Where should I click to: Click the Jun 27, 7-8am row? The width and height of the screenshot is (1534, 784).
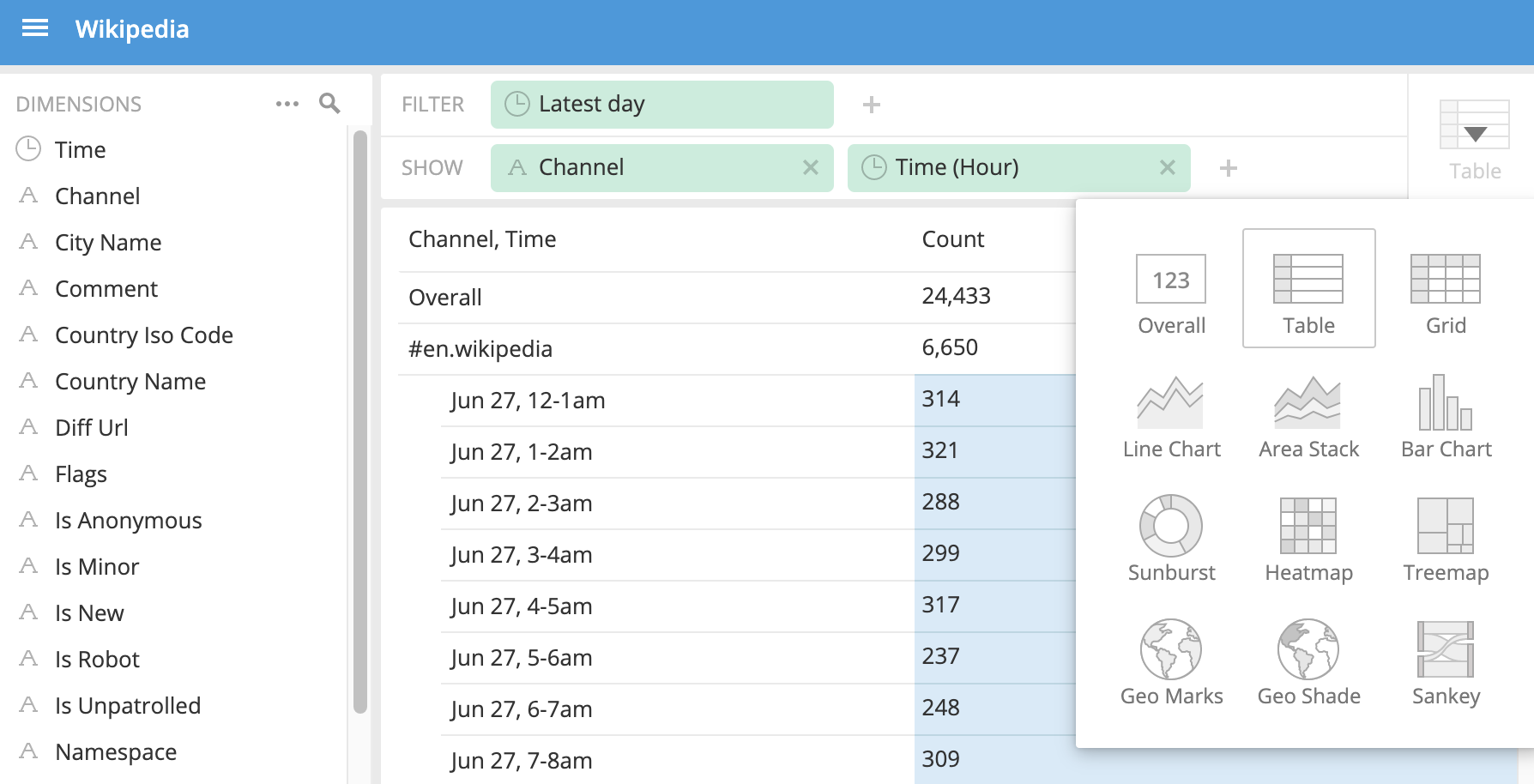[758, 760]
